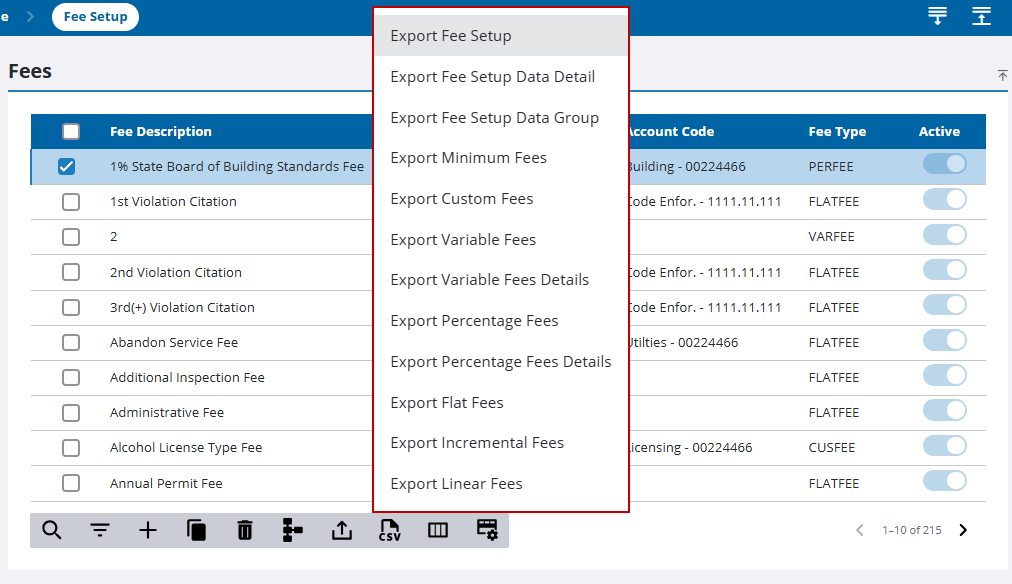
Task: Open the table settings gear icon
Action: coord(487,530)
